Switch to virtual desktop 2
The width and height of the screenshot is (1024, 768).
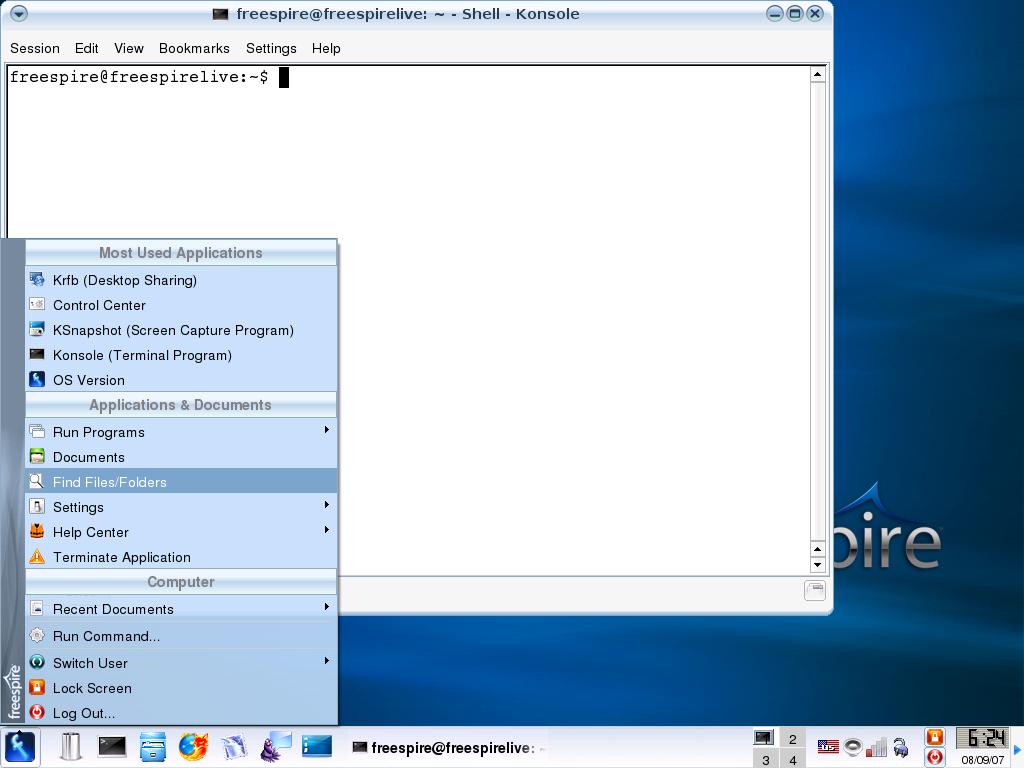[792, 739]
